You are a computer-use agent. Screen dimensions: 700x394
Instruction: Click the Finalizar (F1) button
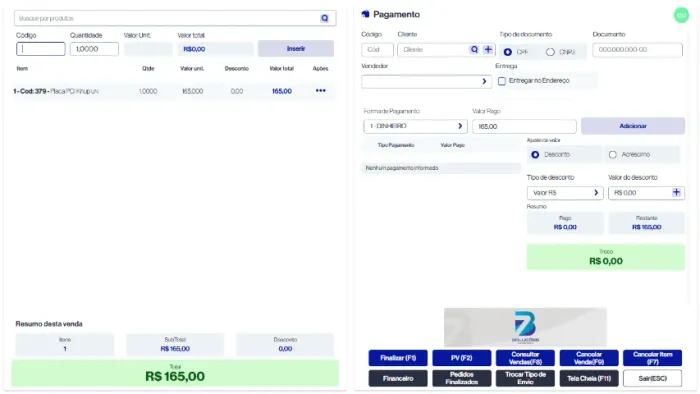[x=398, y=358]
